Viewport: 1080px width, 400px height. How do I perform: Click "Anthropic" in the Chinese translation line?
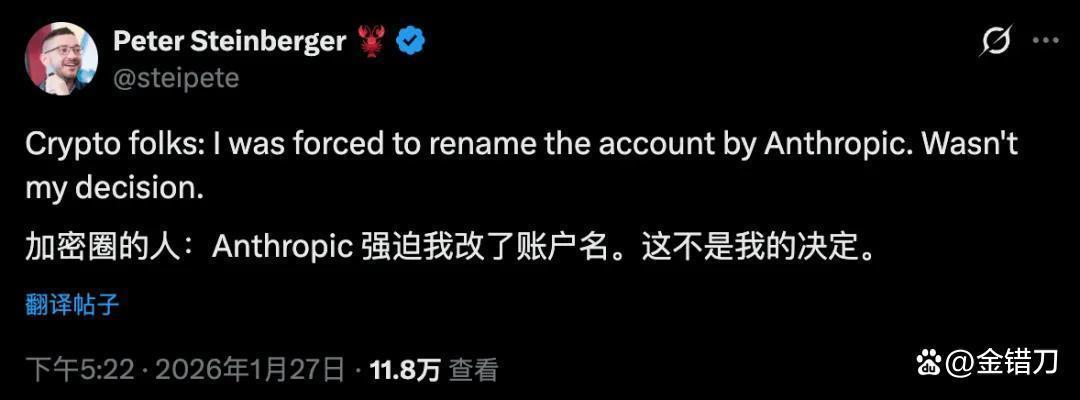pos(282,248)
